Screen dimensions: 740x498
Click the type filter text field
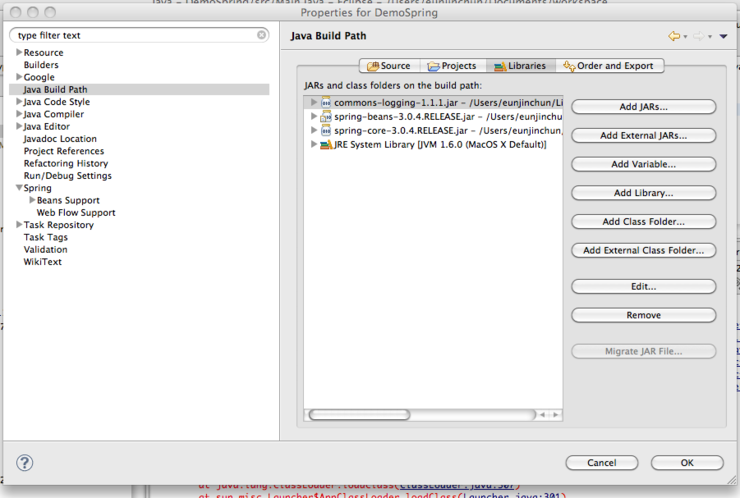tap(135, 35)
